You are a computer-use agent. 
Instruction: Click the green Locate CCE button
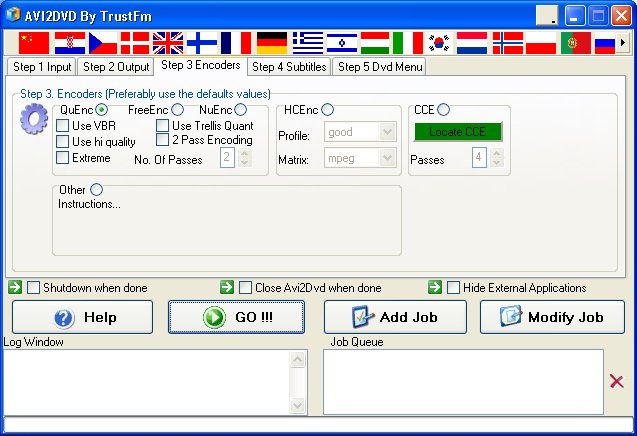pos(458,132)
